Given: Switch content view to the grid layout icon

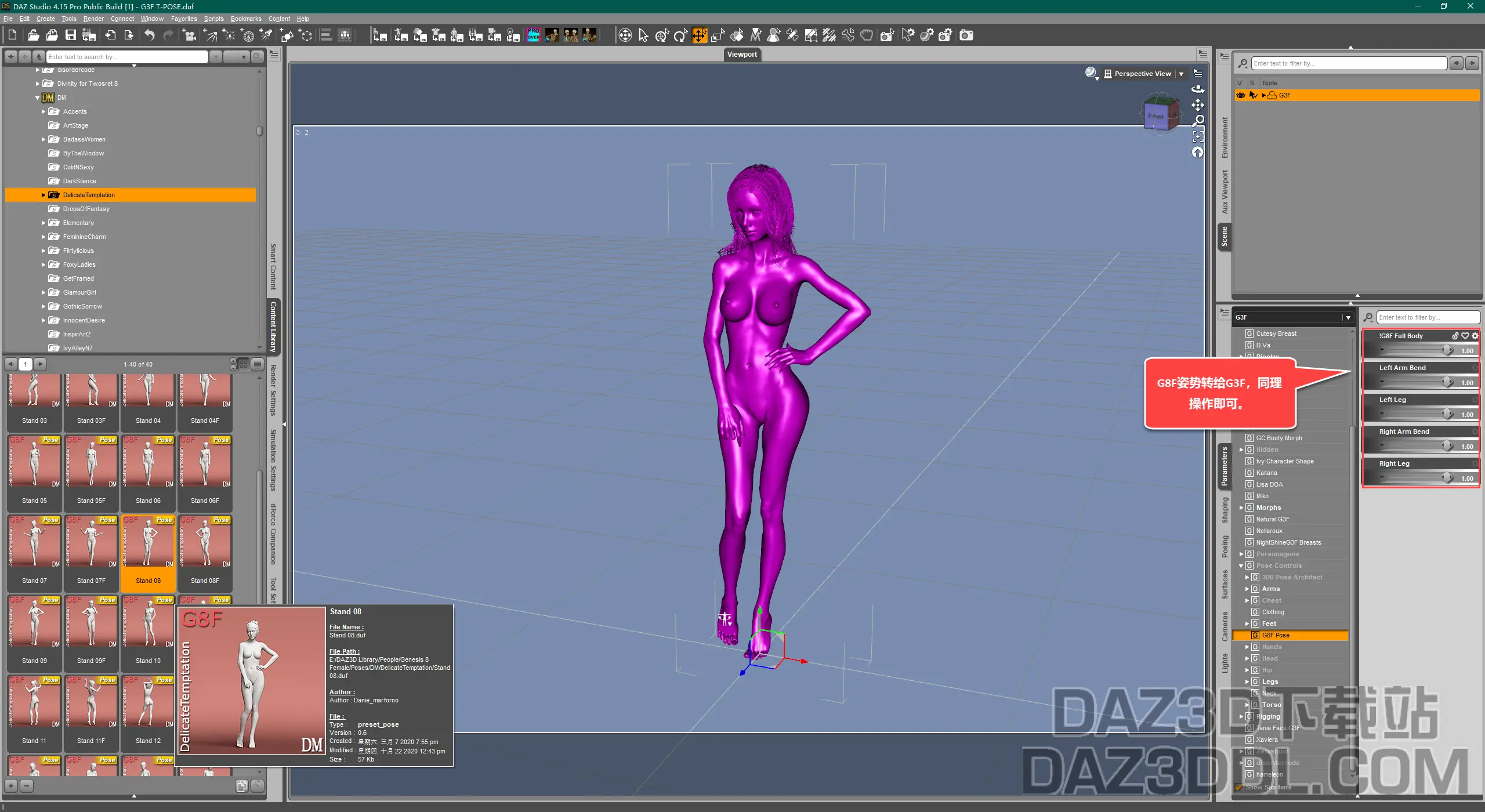Looking at the screenshot, I should pyautogui.click(x=244, y=364).
